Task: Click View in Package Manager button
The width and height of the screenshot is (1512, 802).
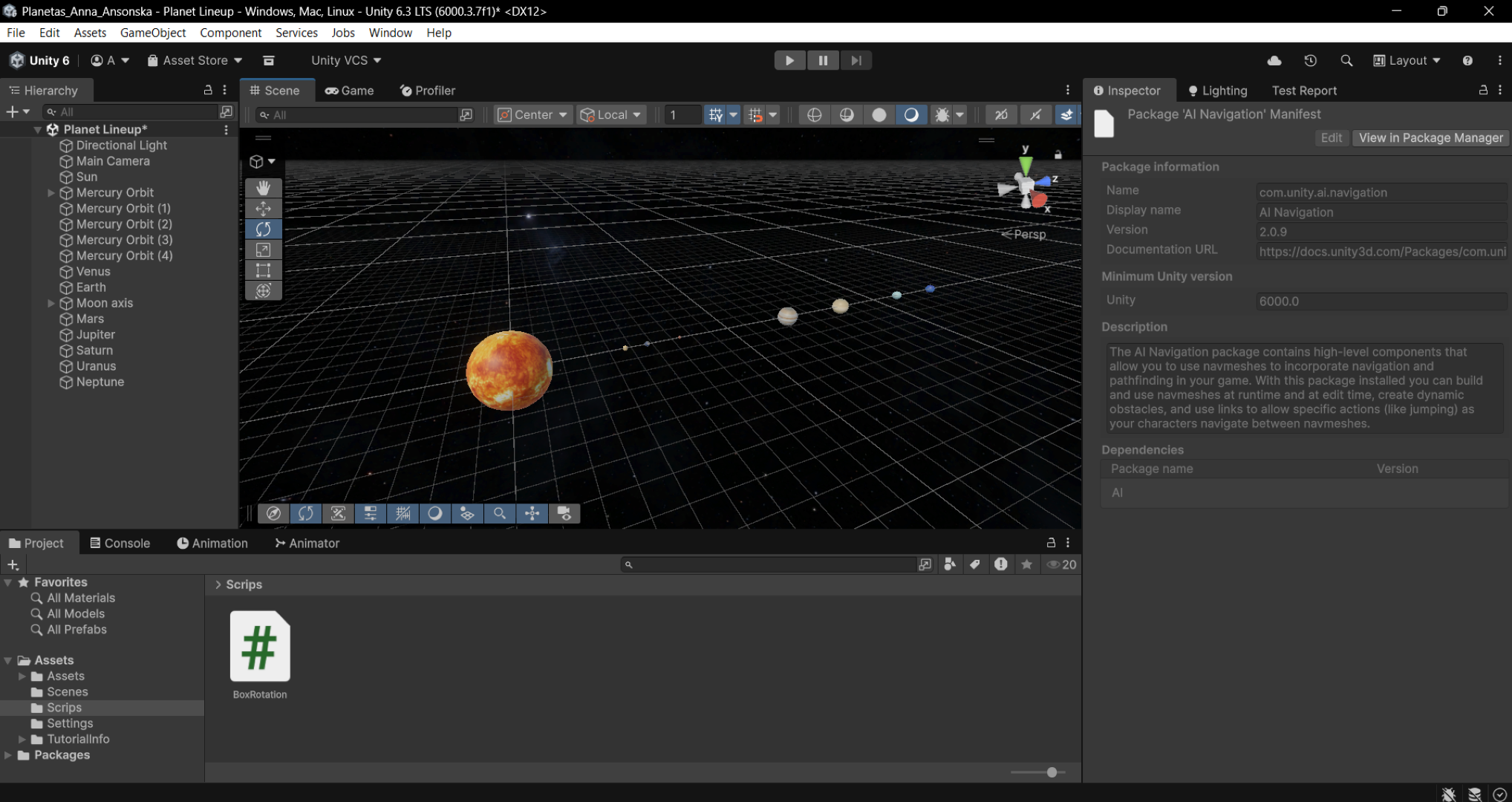Action: [1430, 137]
